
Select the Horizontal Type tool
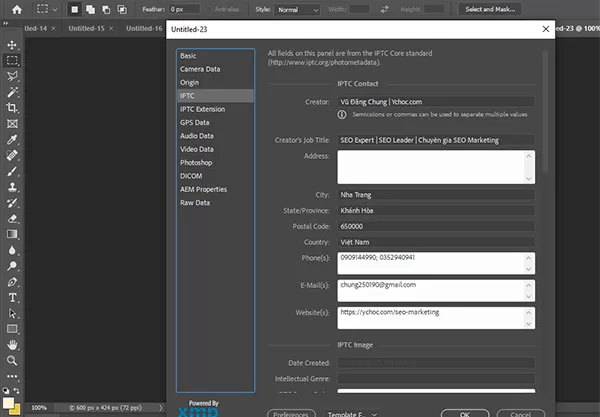coord(12,298)
